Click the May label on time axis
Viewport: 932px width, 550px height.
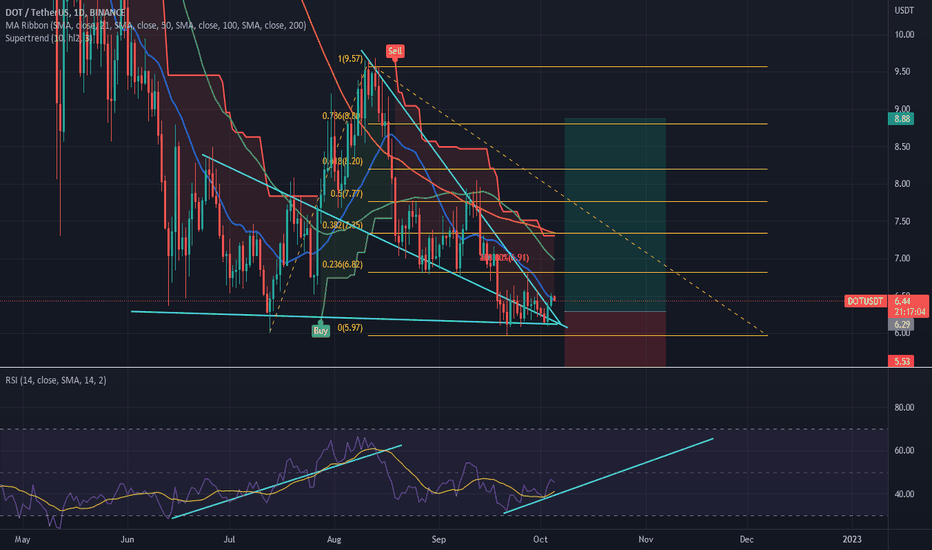click(22, 539)
